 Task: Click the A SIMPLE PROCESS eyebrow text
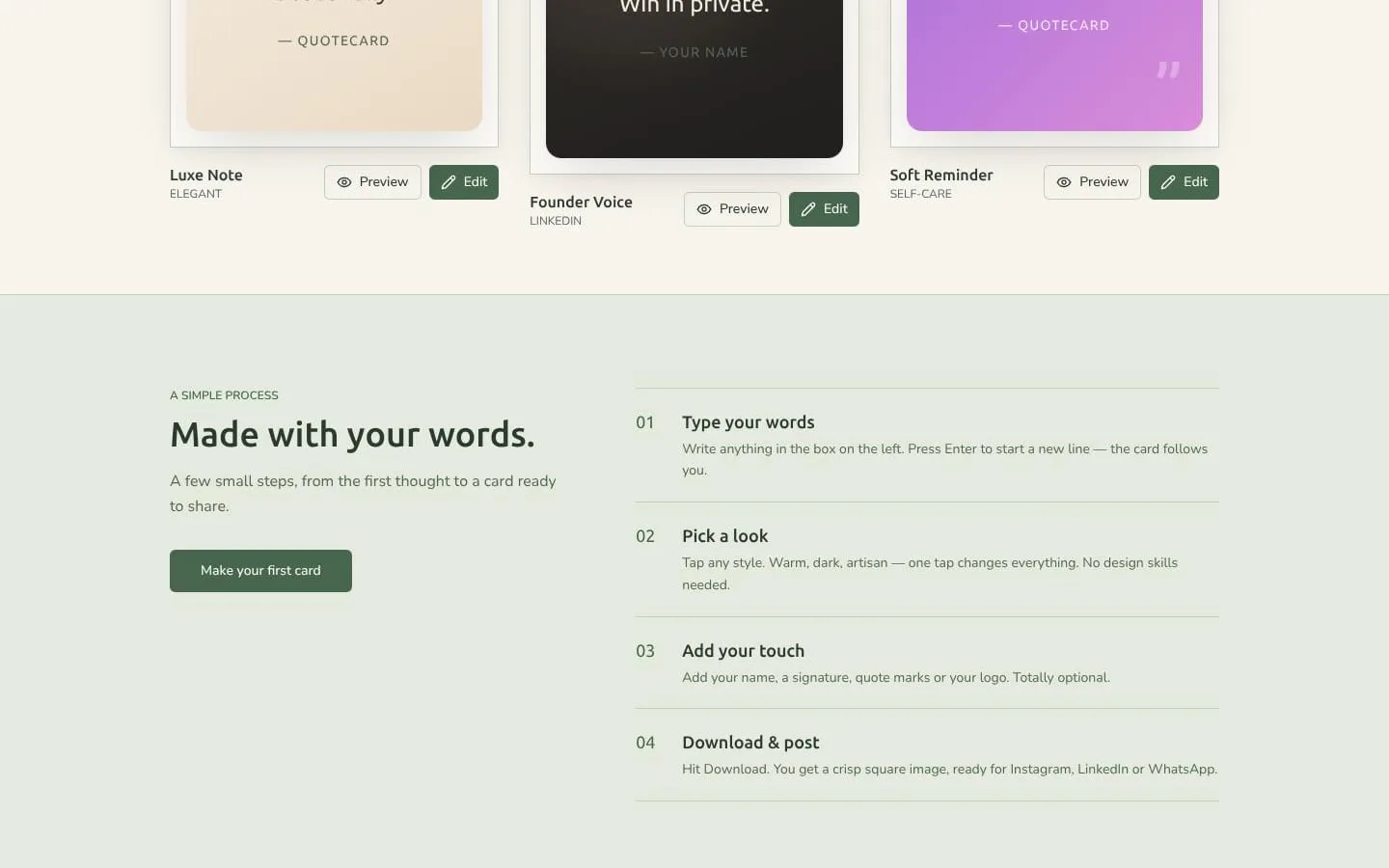coord(224,395)
